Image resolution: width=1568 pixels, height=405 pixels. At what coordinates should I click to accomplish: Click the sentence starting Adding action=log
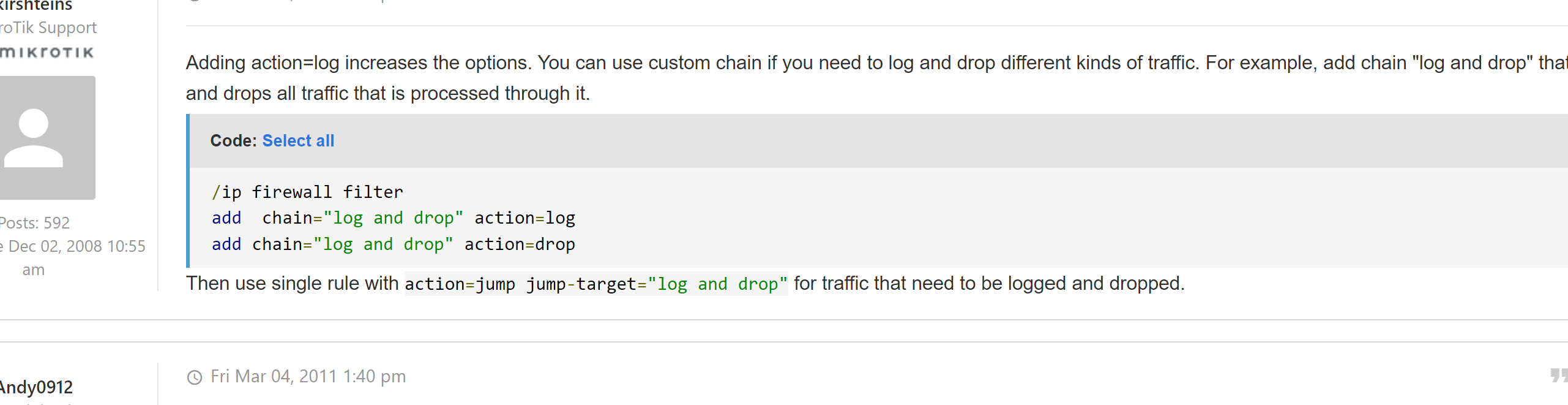[x=876, y=62]
